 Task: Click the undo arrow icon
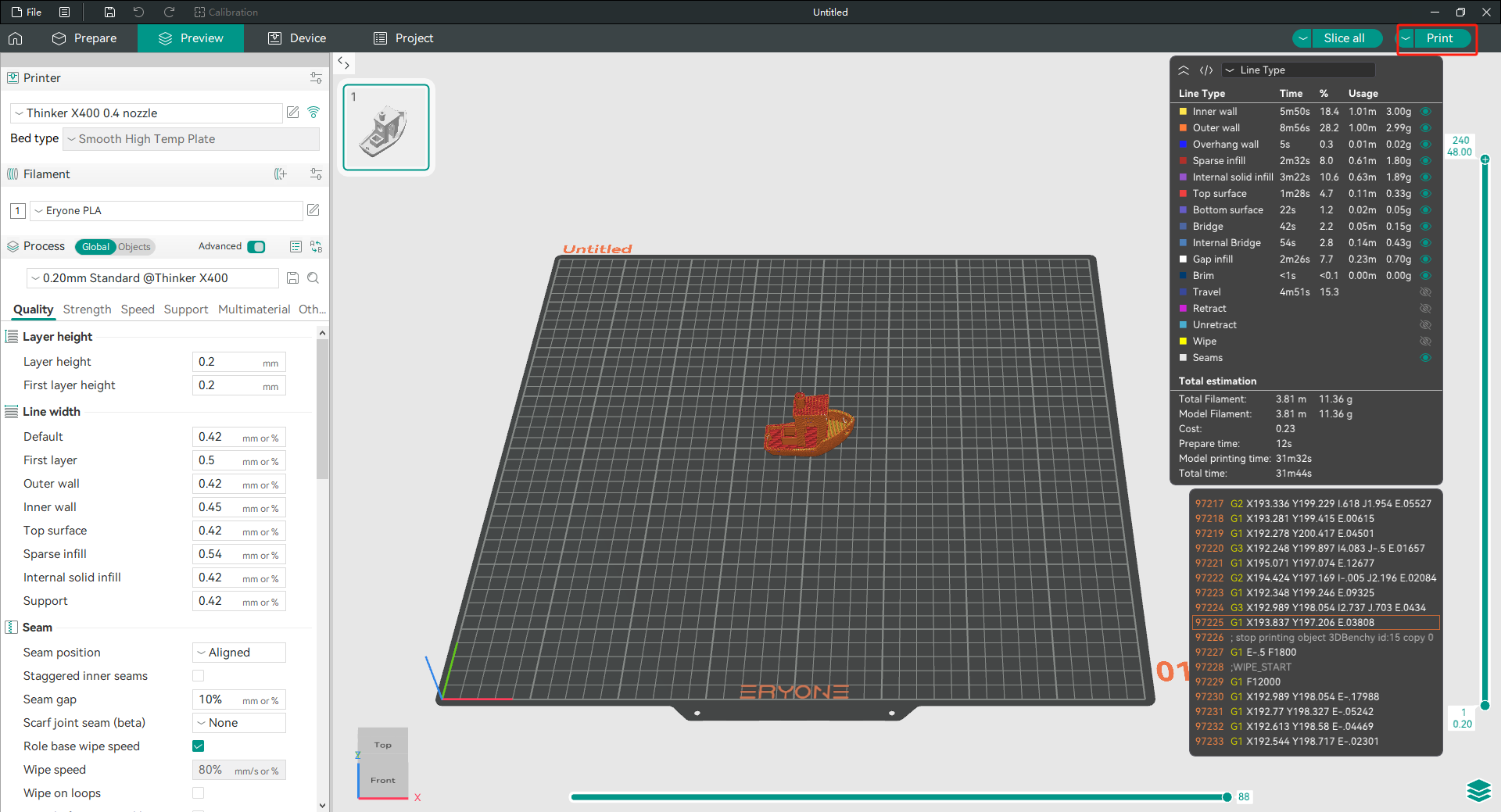click(x=138, y=12)
